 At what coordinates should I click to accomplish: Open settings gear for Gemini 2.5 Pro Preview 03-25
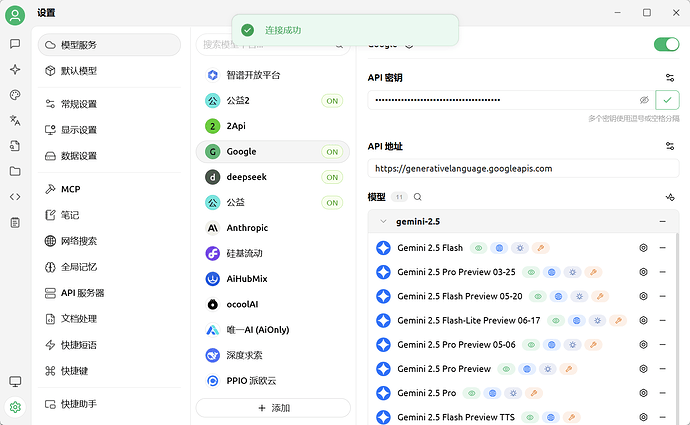pyautogui.click(x=643, y=272)
